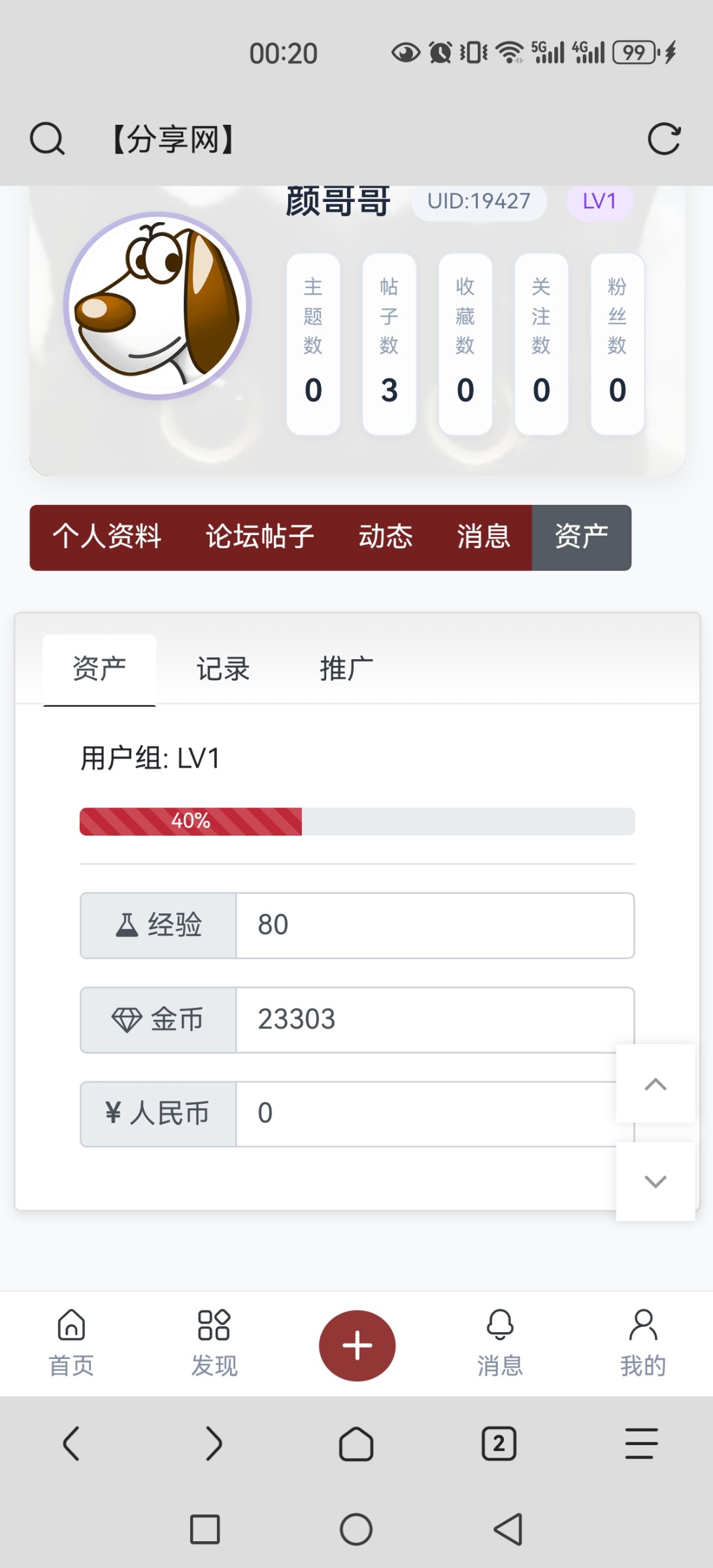The width and height of the screenshot is (713, 1568).
Task: Open the browser tab switcher showing 2
Action: tap(499, 1445)
